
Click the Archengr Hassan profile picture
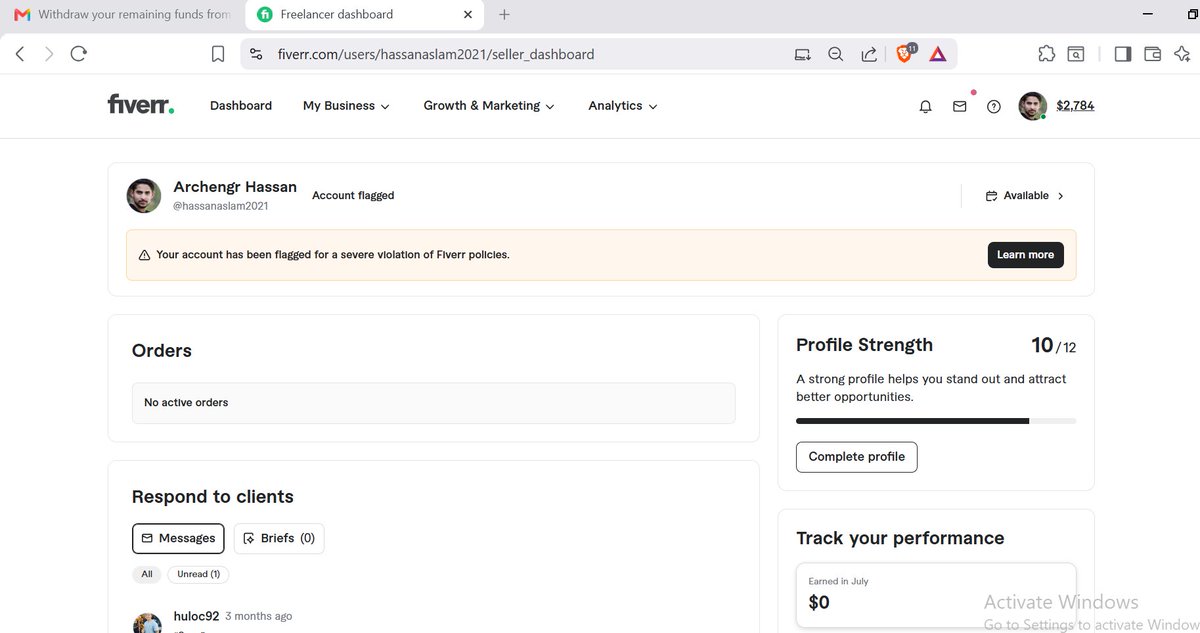point(144,196)
